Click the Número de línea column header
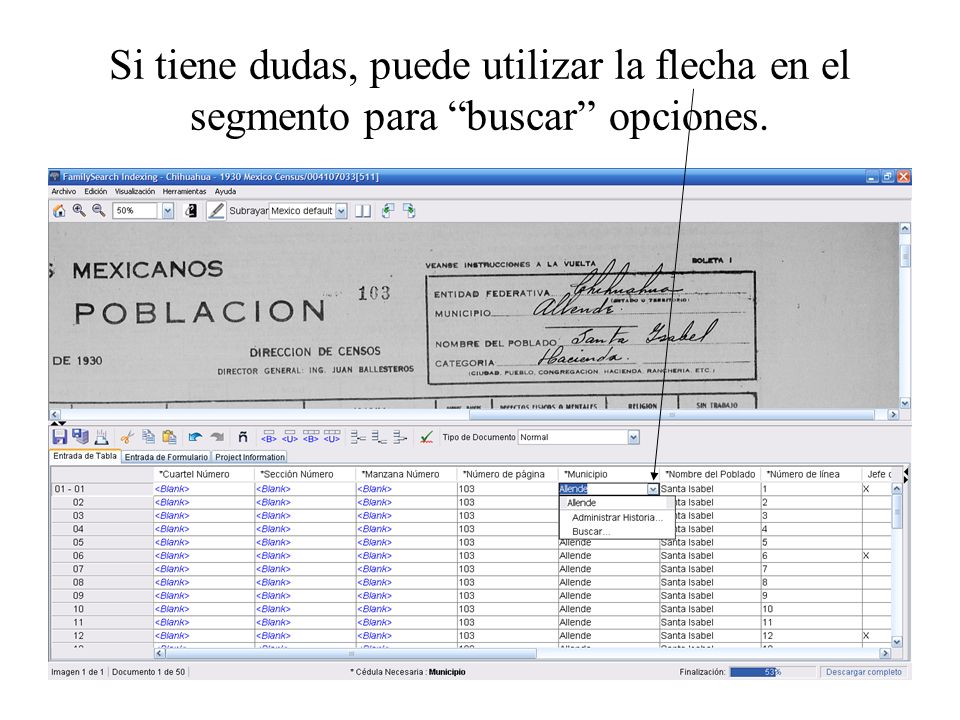This screenshot has height=720, width=960. tap(811, 474)
